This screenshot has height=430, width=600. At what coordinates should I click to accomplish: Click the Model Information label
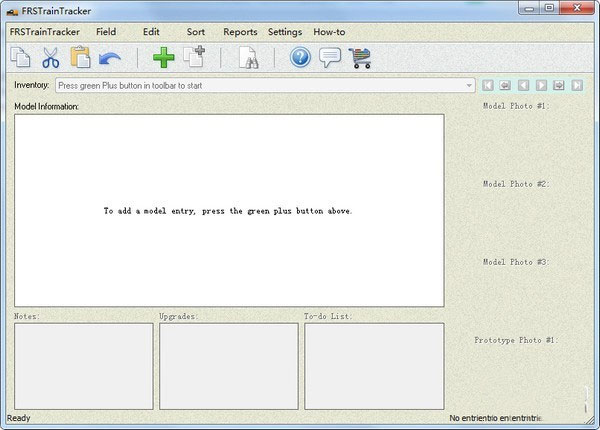coord(46,106)
